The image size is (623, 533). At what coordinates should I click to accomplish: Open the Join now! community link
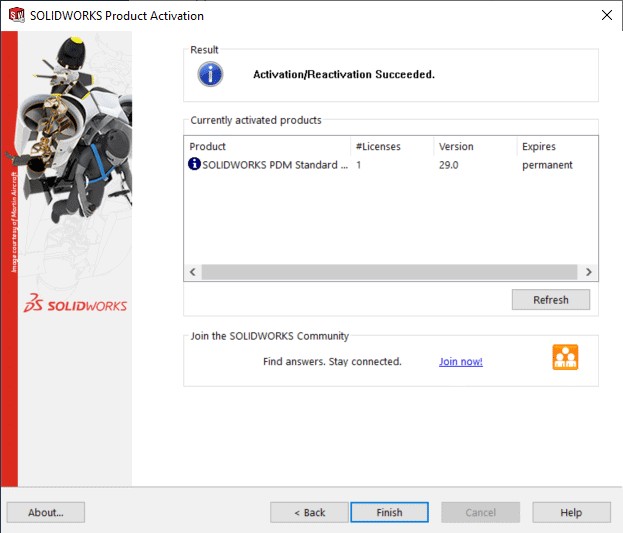click(x=460, y=362)
